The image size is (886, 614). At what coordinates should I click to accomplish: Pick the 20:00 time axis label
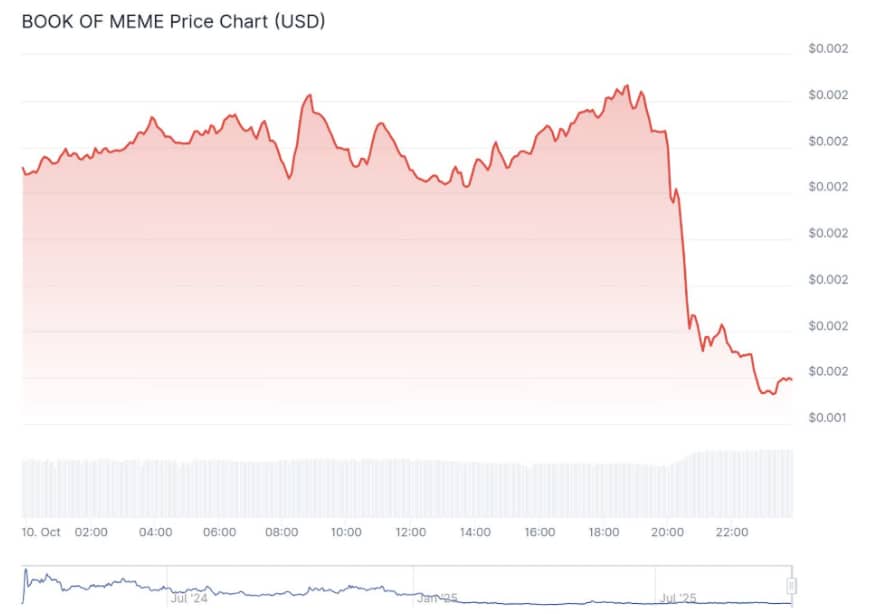pyautogui.click(x=667, y=532)
